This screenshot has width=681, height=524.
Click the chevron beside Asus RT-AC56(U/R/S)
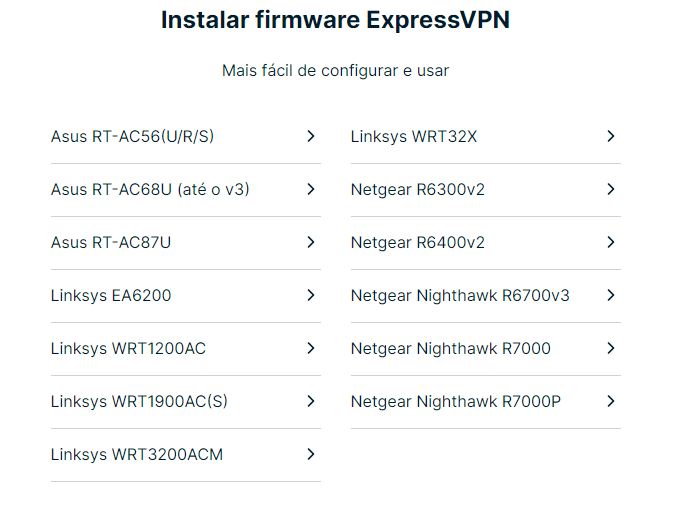coord(311,136)
